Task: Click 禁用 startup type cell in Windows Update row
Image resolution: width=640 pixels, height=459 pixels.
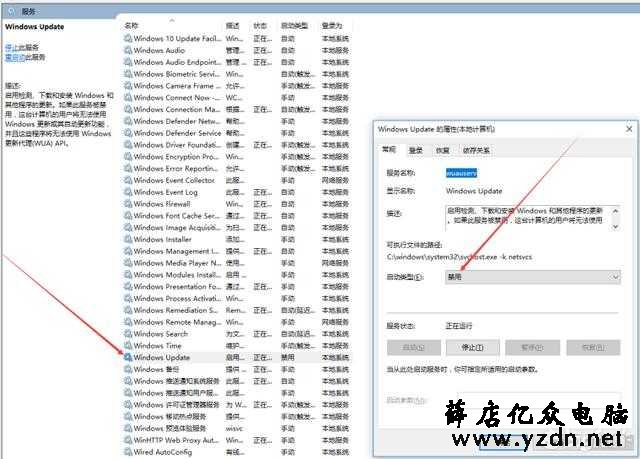Action: 287,357
